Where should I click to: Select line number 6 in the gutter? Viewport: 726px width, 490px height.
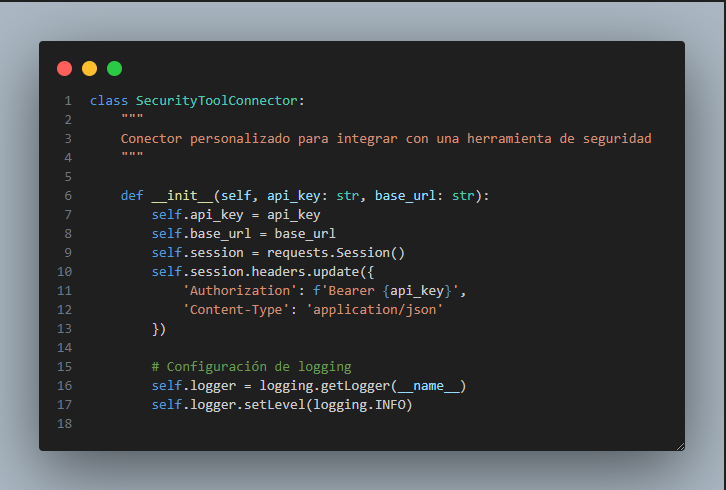coord(67,195)
